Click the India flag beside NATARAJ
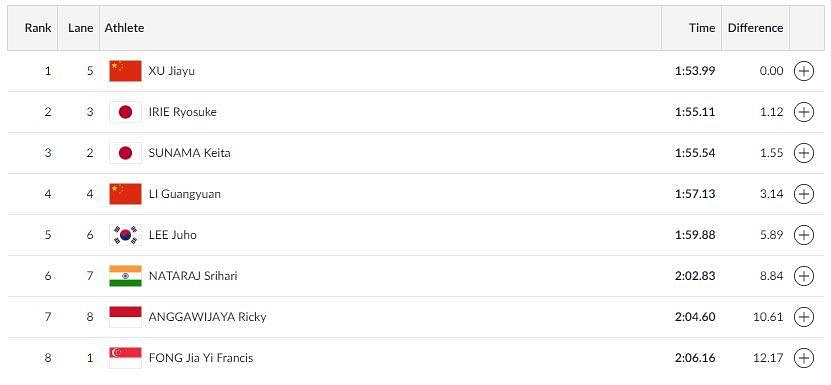 [x=126, y=276]
